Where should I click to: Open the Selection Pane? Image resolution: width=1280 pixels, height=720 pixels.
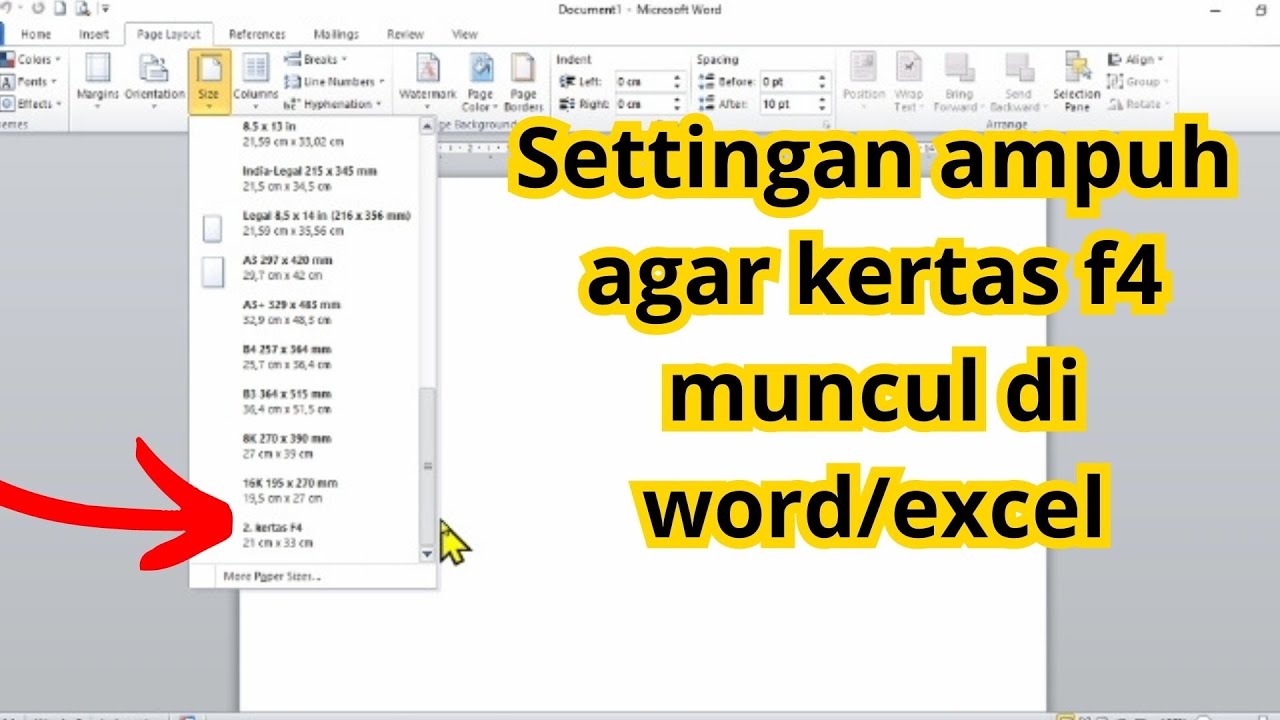pyautogui.click(x=1077, y=80)
